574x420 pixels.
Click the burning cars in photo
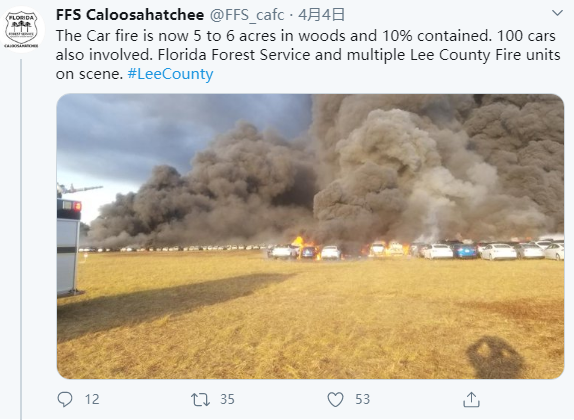[339, 250]
